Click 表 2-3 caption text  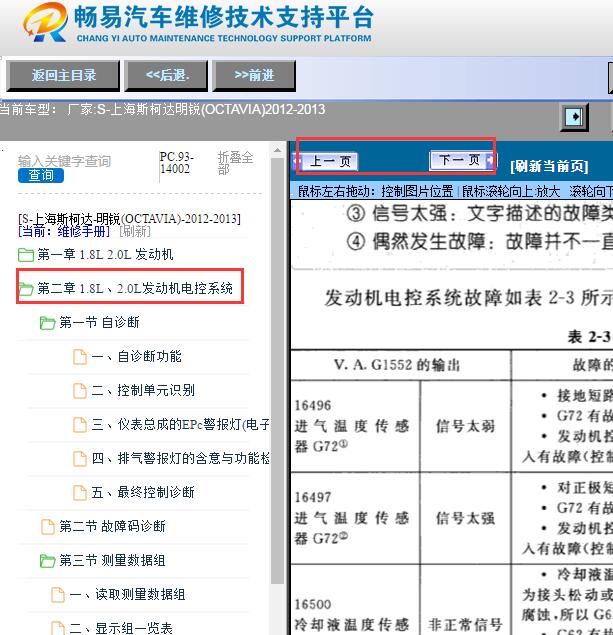[x=589, y=337]
